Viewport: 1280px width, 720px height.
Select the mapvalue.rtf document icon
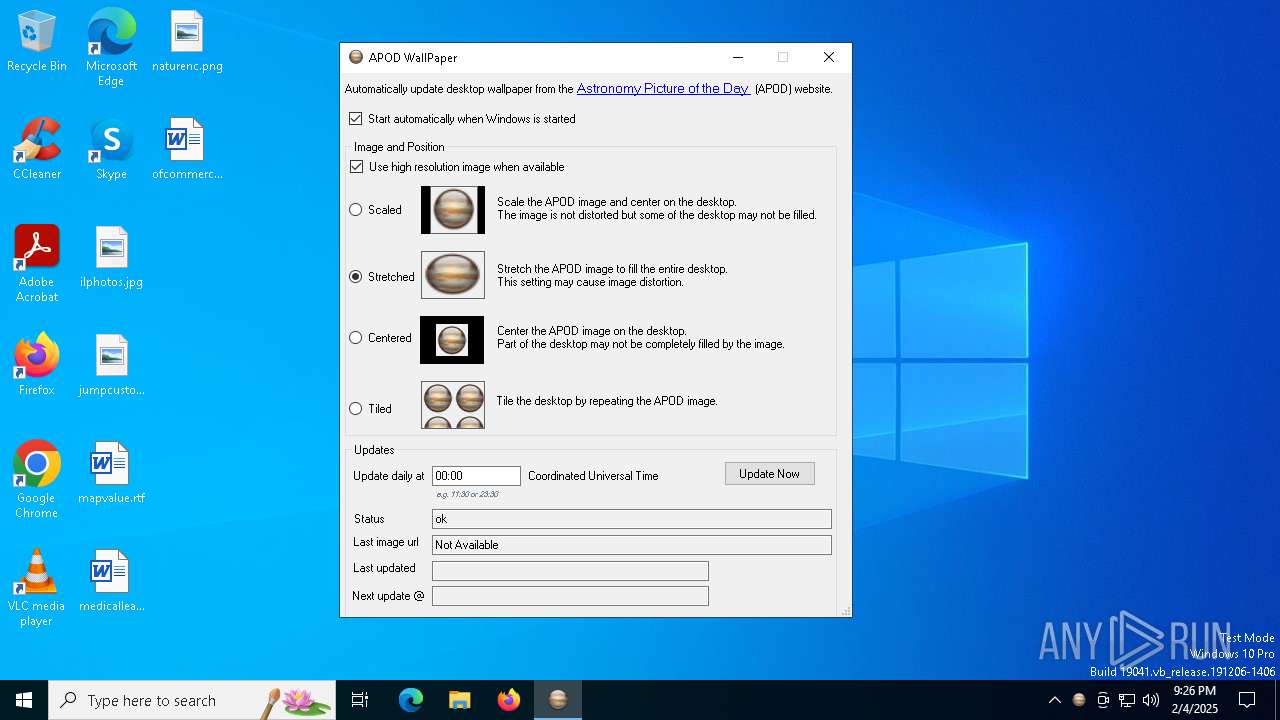[x=111, y=473]
